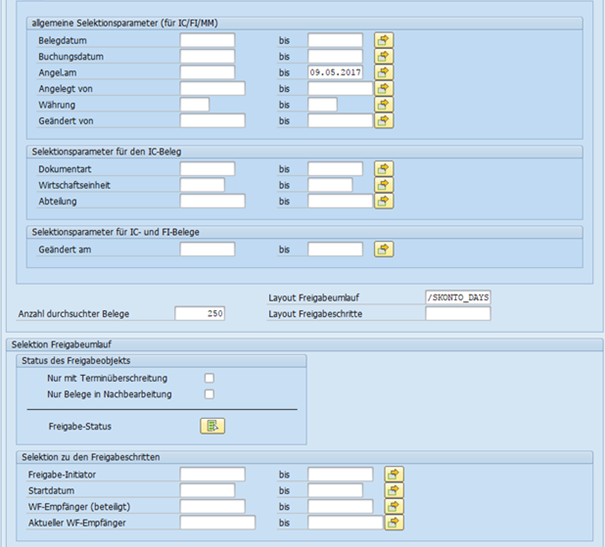Open multiple selection for Dokumentart
The image size is (605, 547).
click(x=384, y=169)
